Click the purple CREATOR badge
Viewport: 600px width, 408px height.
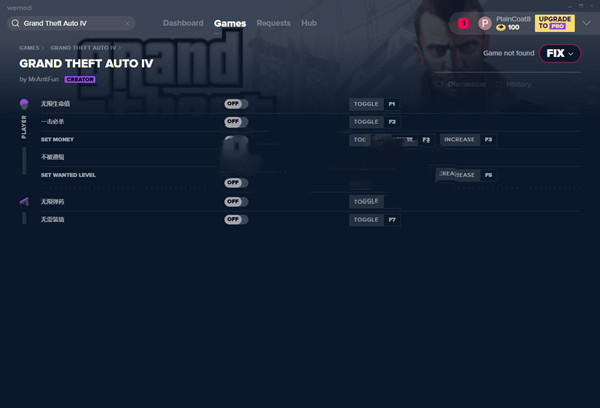click(x=80, y=79)
